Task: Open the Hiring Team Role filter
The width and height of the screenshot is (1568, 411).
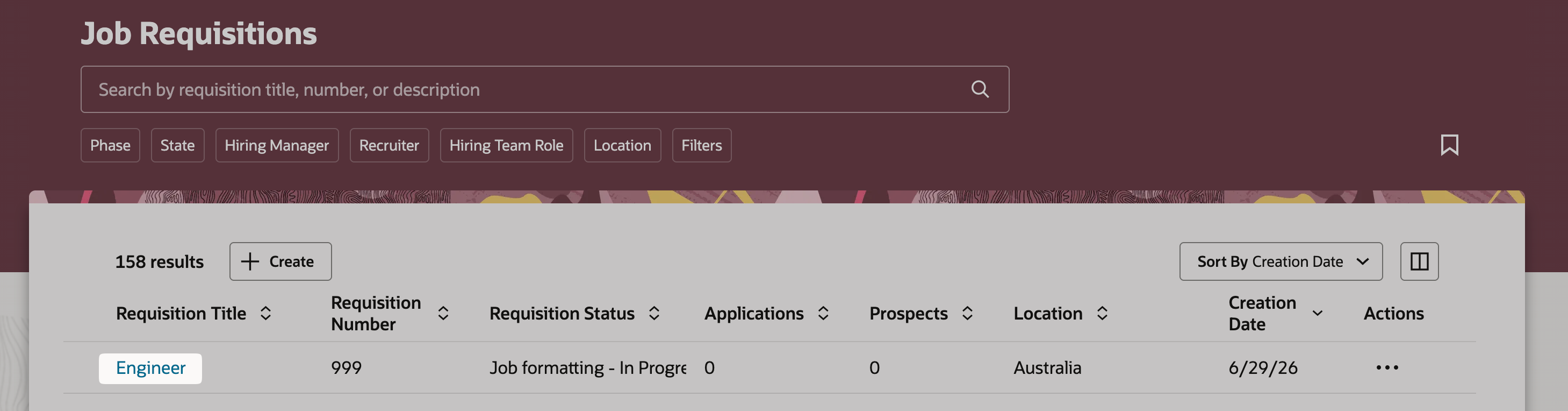Action: [506, 145]
